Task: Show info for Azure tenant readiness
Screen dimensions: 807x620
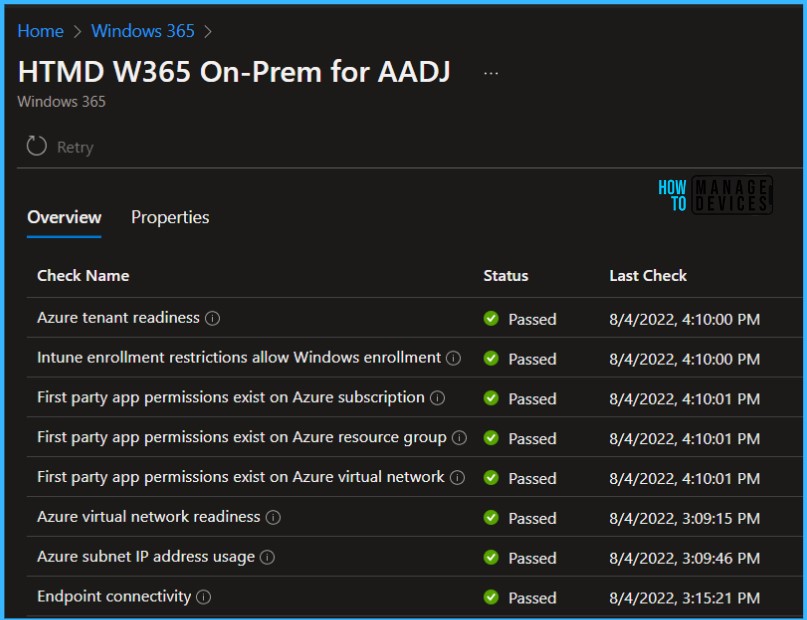Action: 213,318
